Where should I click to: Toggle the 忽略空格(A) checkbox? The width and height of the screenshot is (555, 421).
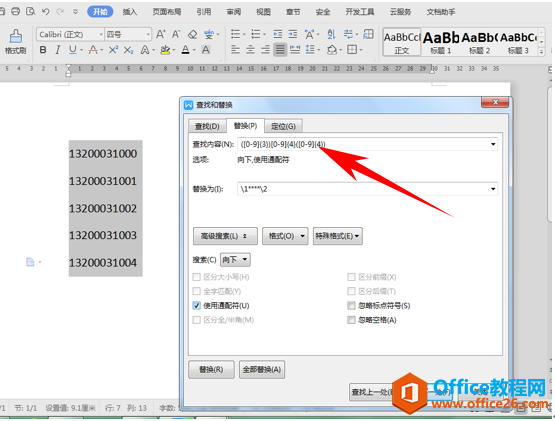351,320
